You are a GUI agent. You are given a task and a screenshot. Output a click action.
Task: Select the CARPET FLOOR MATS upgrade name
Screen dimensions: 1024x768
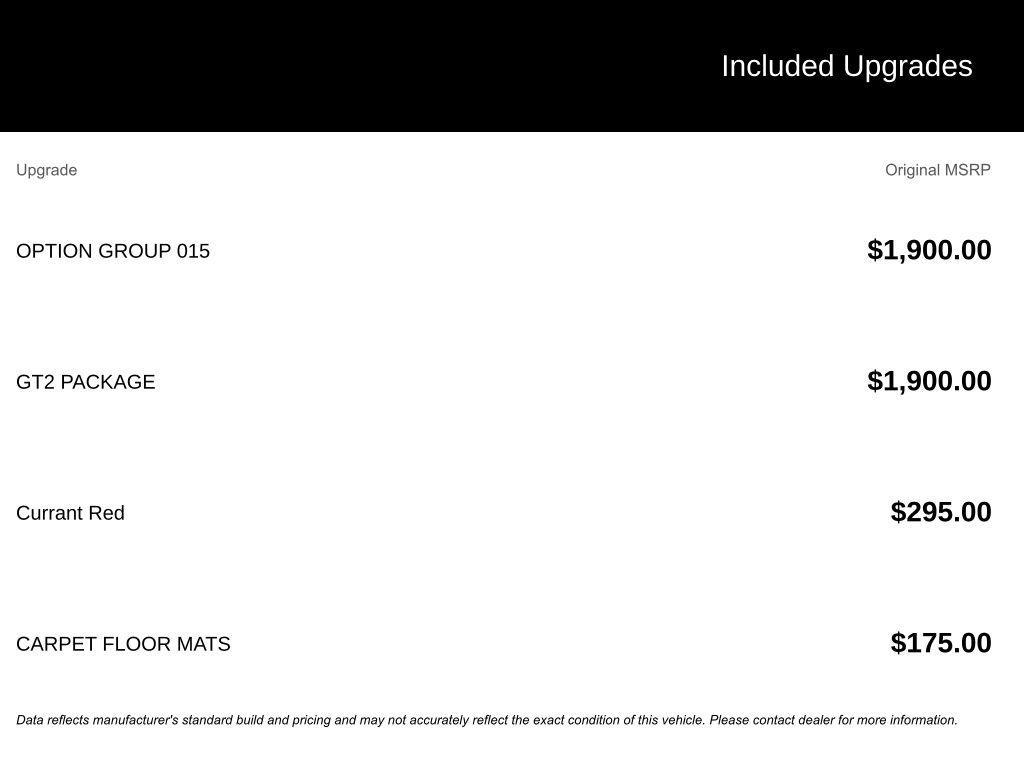tap(123, 644)
